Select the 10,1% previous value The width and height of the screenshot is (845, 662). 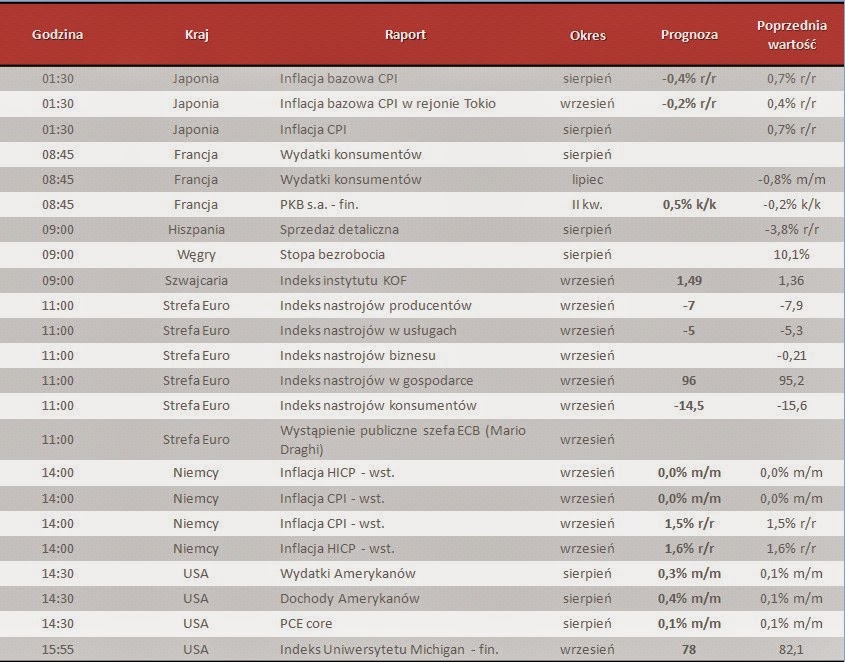pyautogui.click(x=791, y=254)
